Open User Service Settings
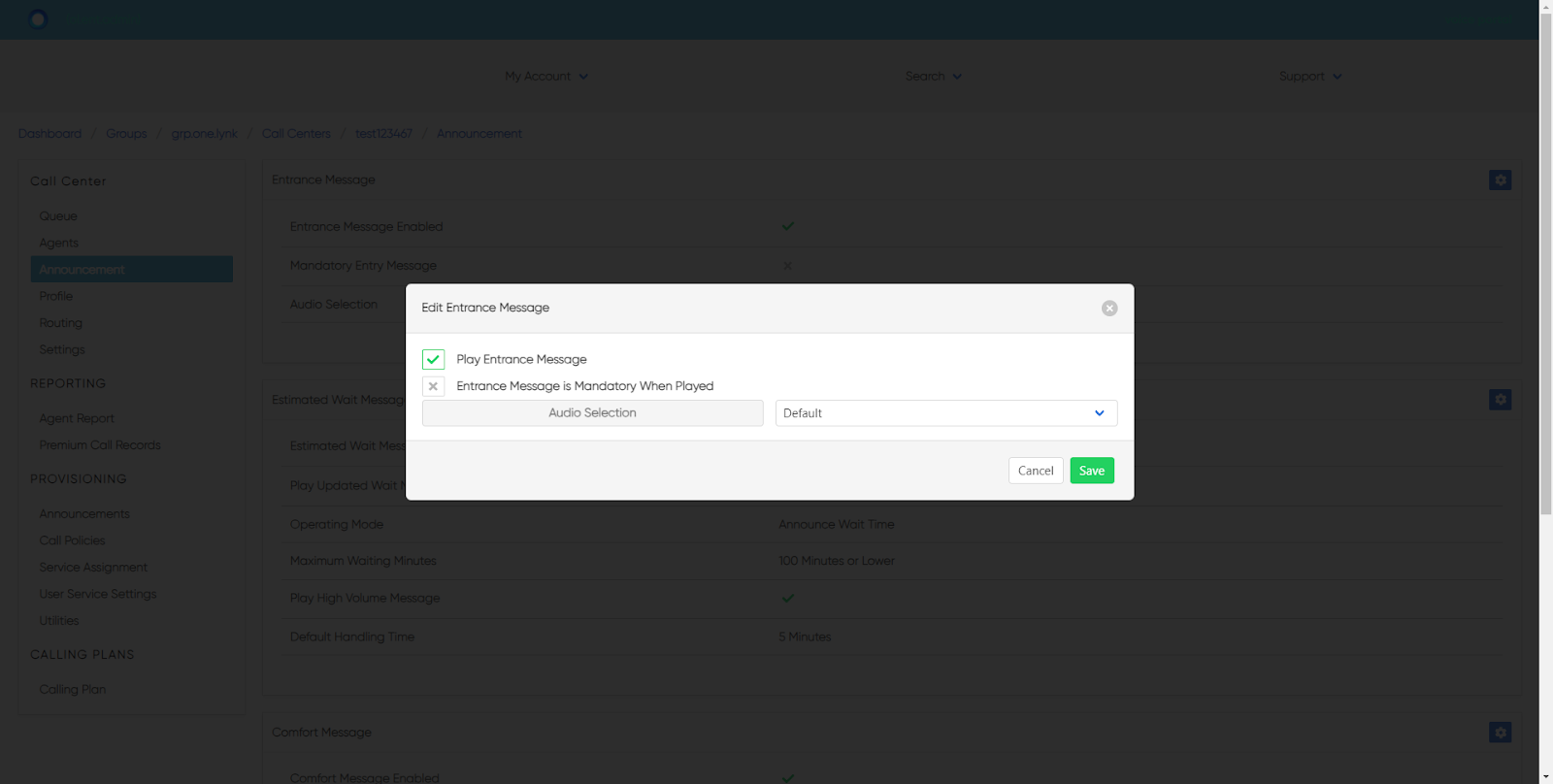The height and width of the screenshot is (784, 1553). 98,594
